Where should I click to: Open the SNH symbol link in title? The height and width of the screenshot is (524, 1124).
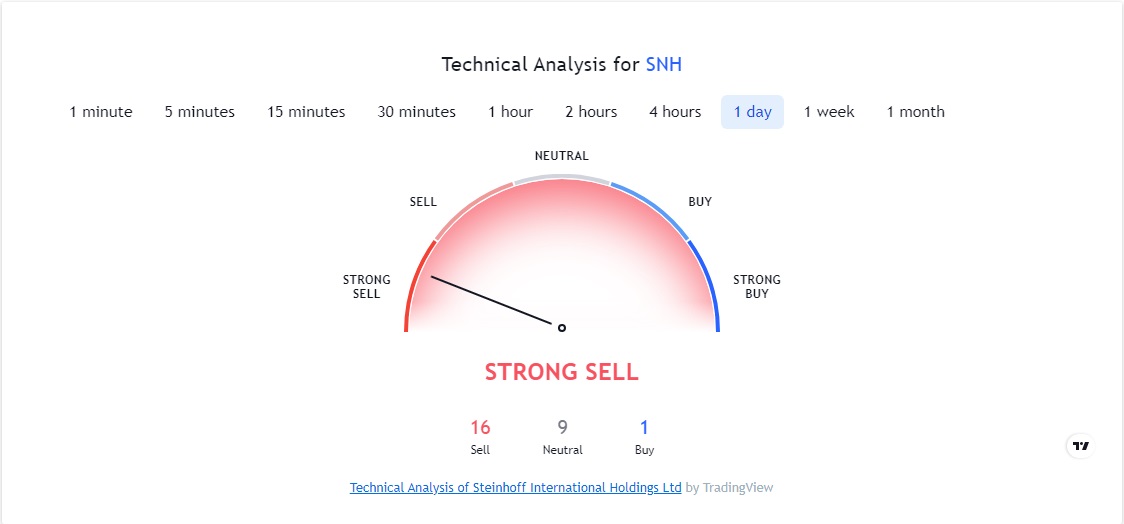point(664,65)
